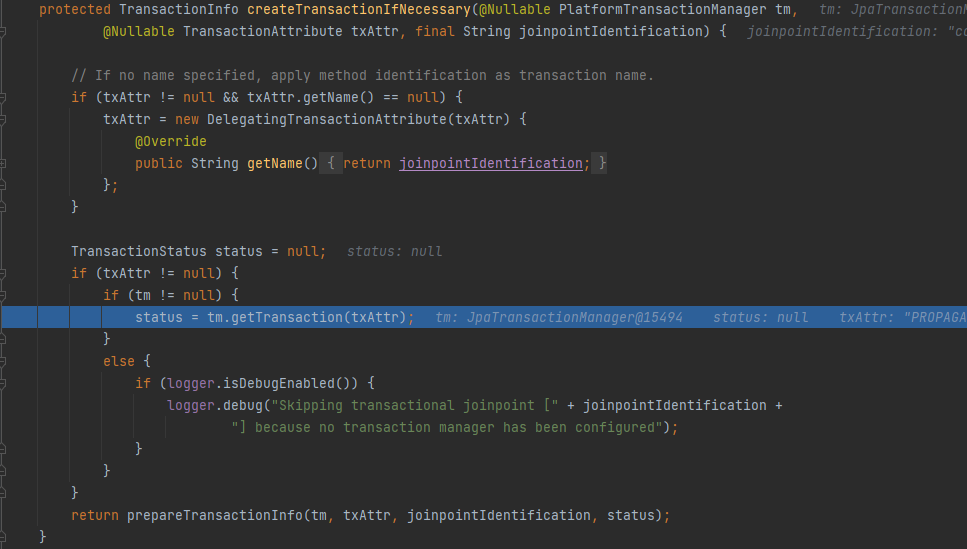Collapse the fold marker beside 'if (logger.isDebugEnabled())'
The image size is (967, 549).
(2, 384)
